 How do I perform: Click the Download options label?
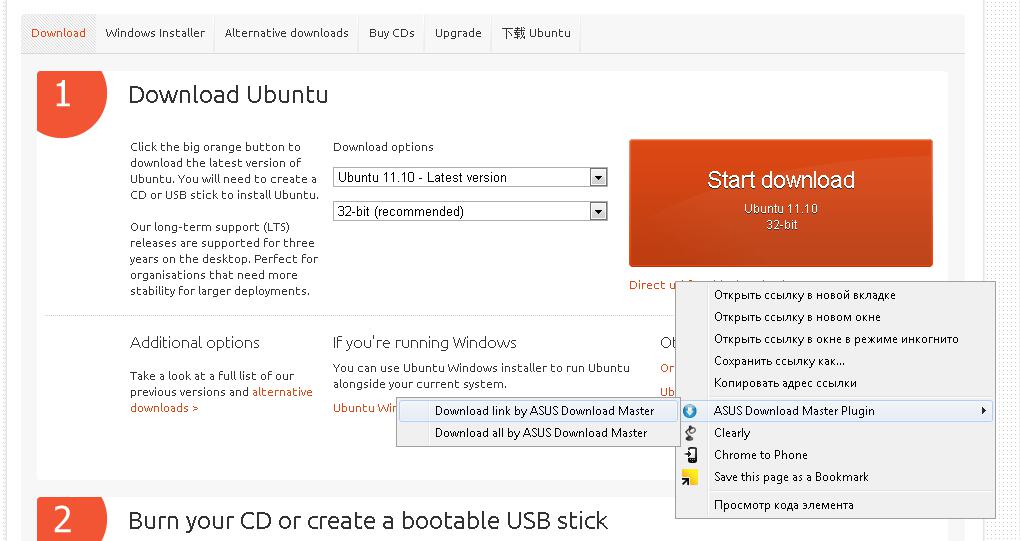384,147
